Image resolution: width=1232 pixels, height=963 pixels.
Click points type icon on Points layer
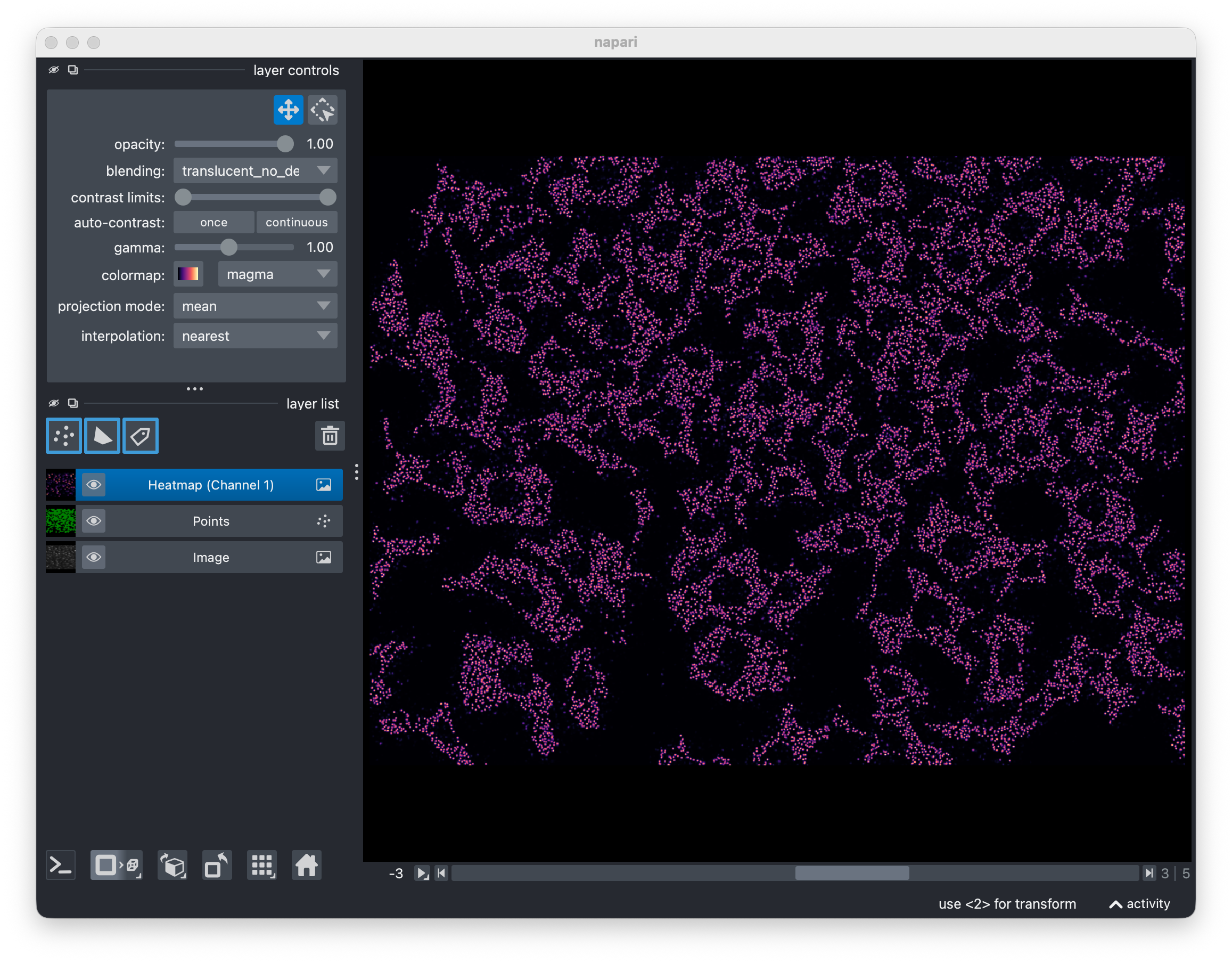[x=324, y=521]
